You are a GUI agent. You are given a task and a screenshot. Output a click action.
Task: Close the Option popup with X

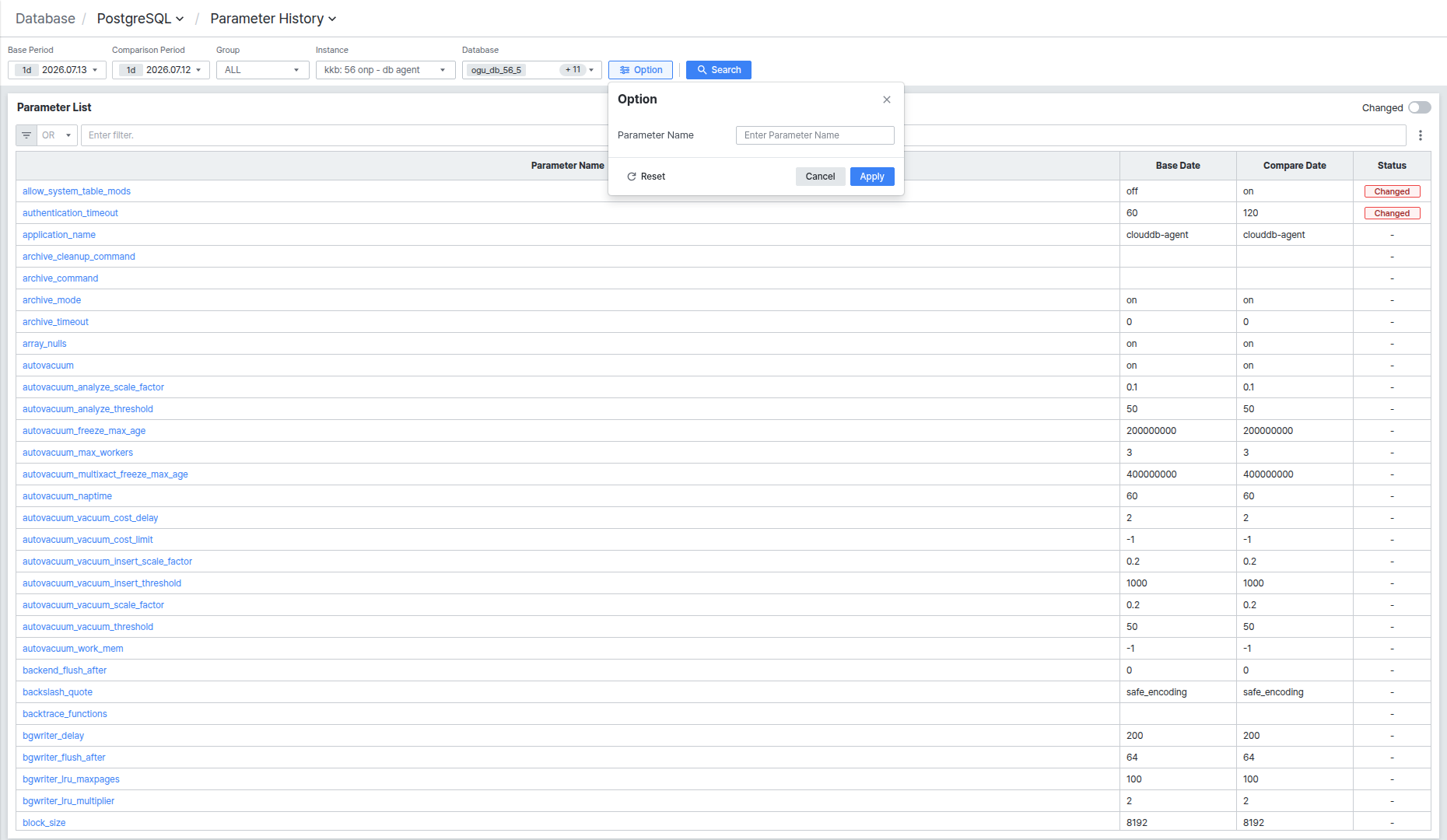[887, 100]
